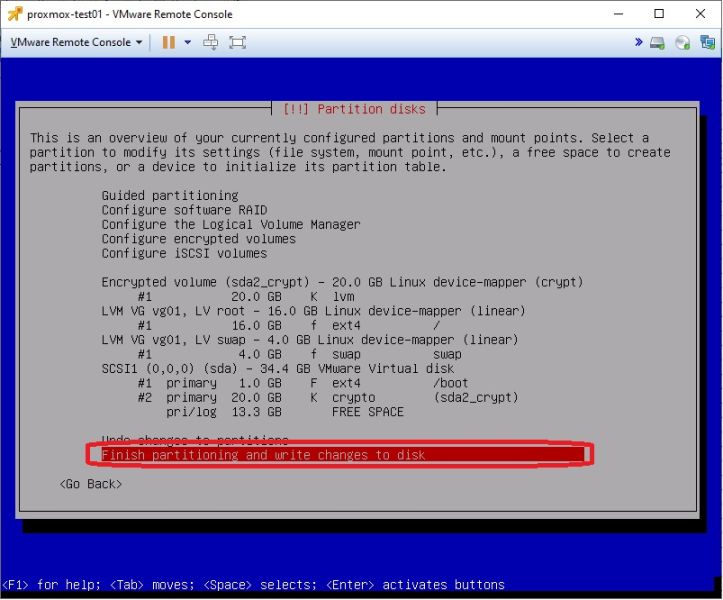Select the 16.0 GB ext4 root partition
This screenshot has height=600, width=723.
(289, 326)
